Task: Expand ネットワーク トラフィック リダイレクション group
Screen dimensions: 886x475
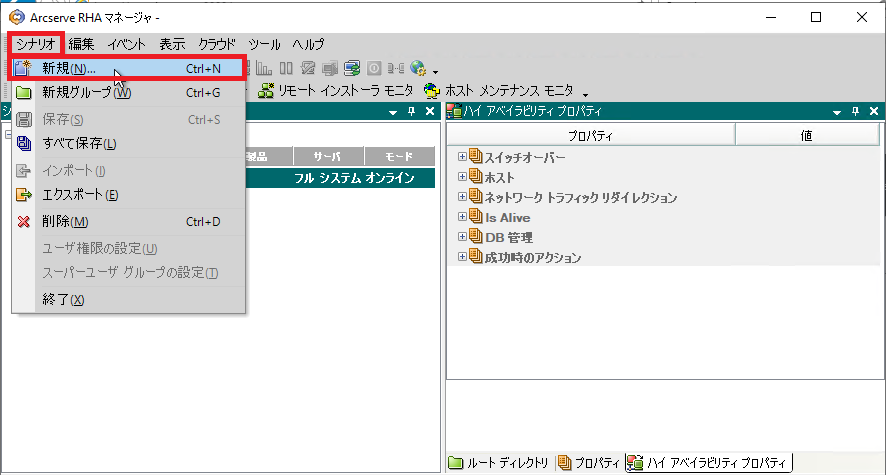Action: tap(462, 197)
